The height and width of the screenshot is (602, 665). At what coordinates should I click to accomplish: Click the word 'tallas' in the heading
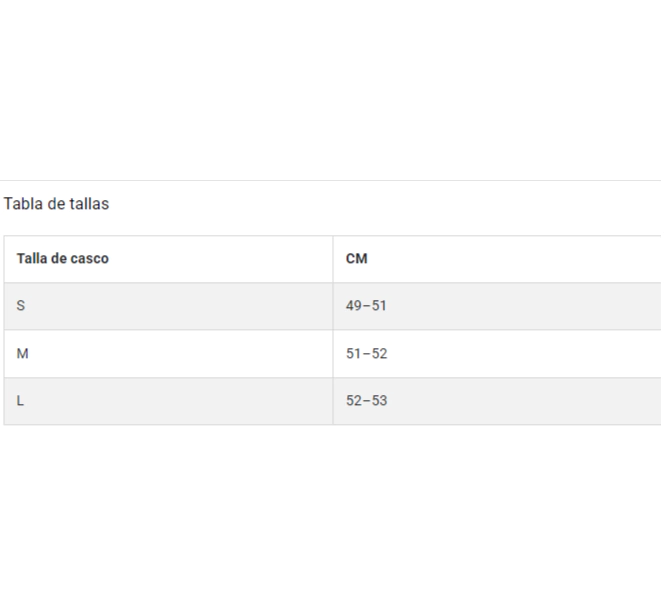point(89,204)
